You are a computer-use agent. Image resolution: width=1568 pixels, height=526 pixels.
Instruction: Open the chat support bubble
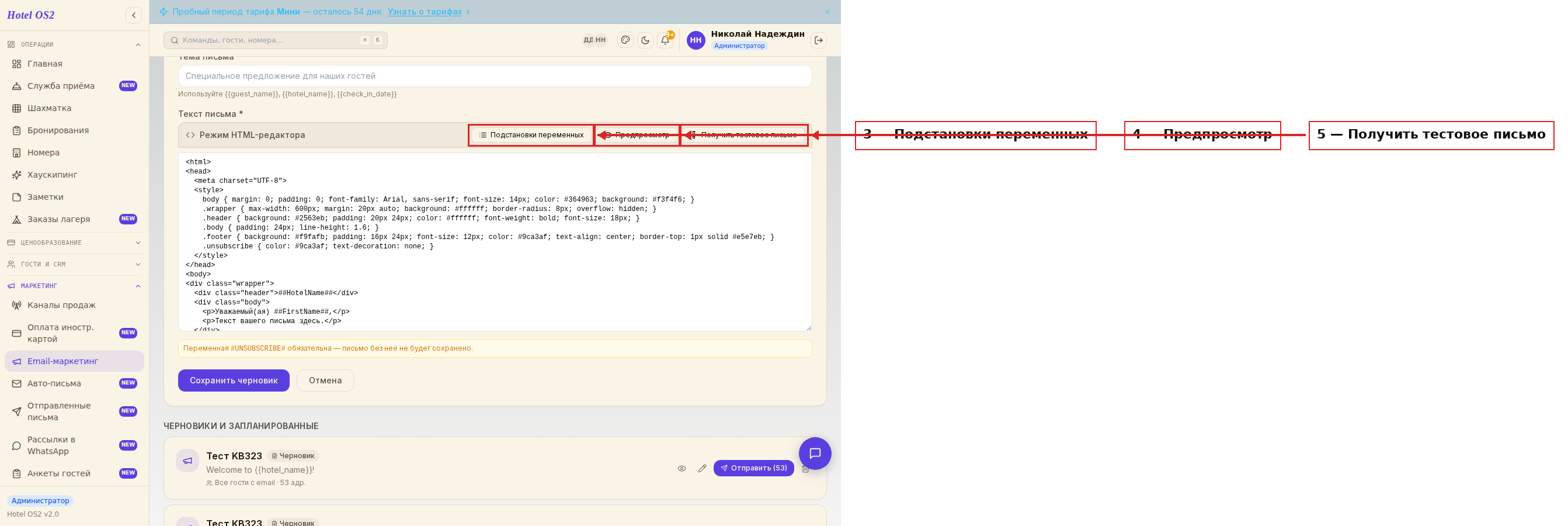815,454
